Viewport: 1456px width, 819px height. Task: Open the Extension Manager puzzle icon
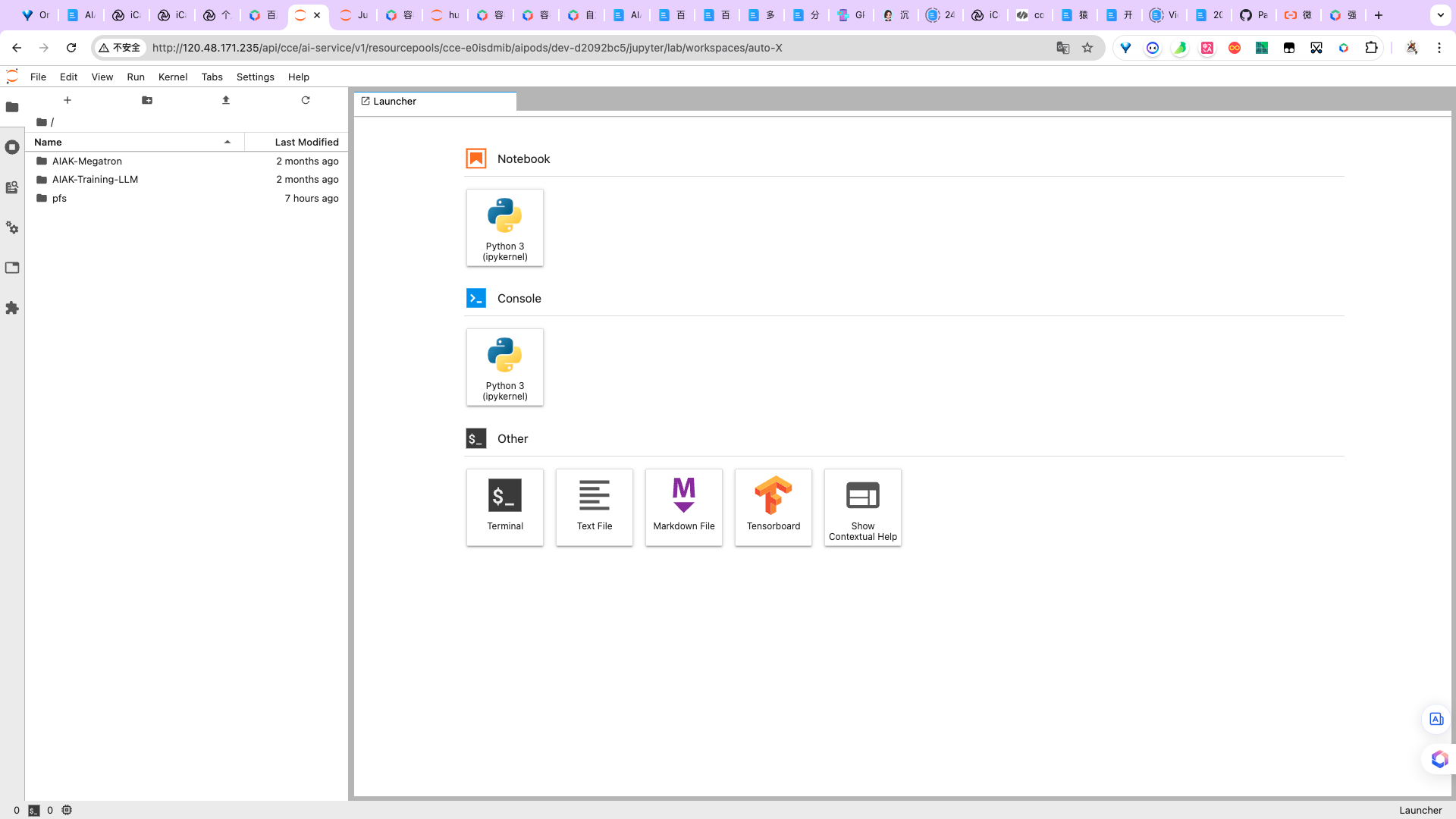click(x=12, y=308)
